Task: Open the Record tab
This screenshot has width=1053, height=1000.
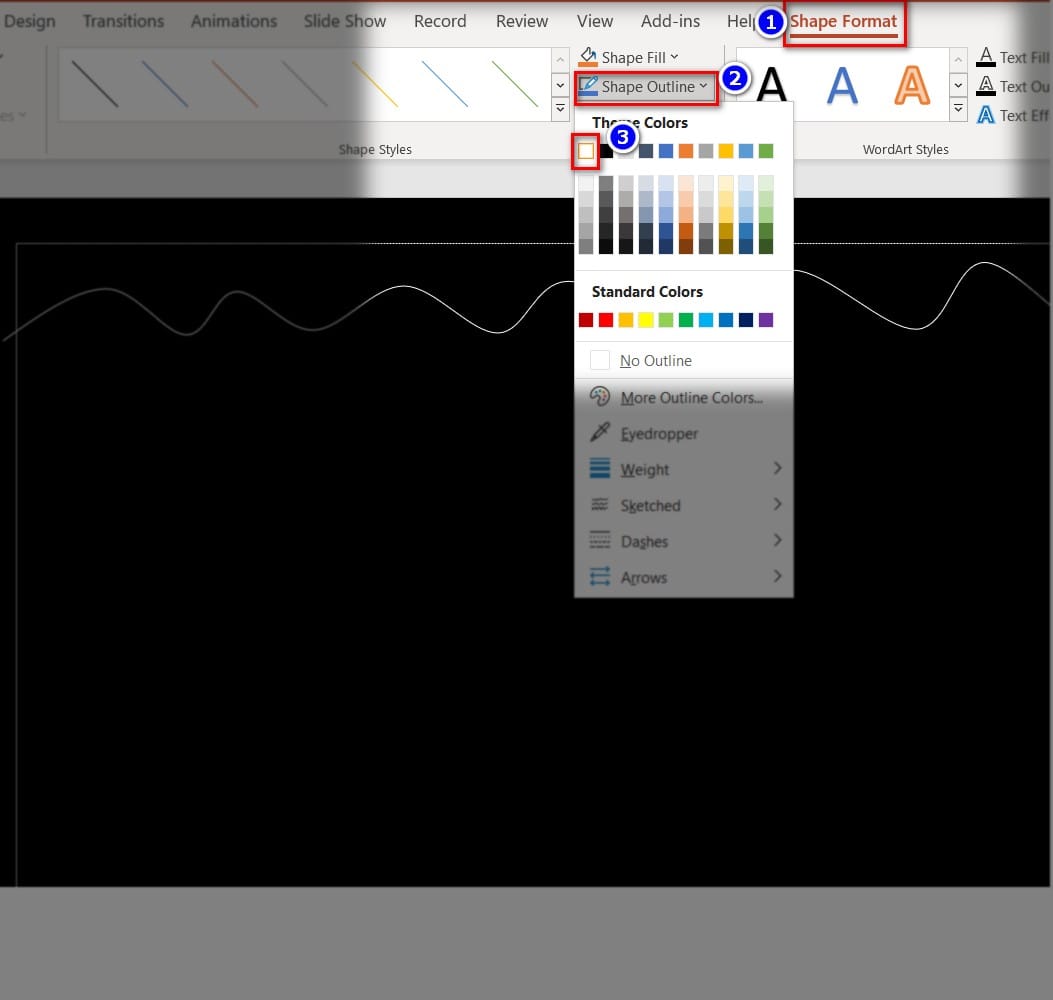Action: (440, 21)
